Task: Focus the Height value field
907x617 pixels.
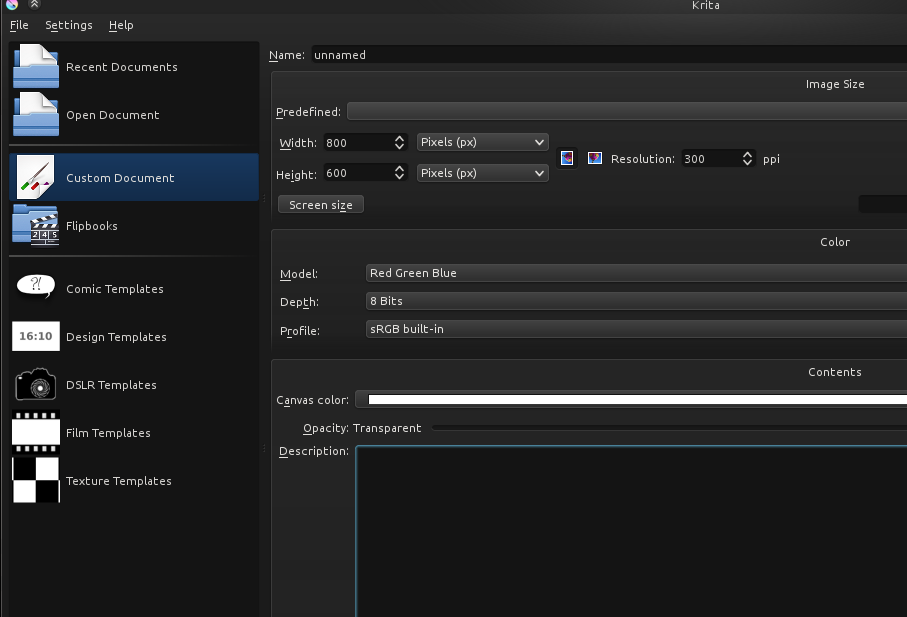Action: pos(359,172)
